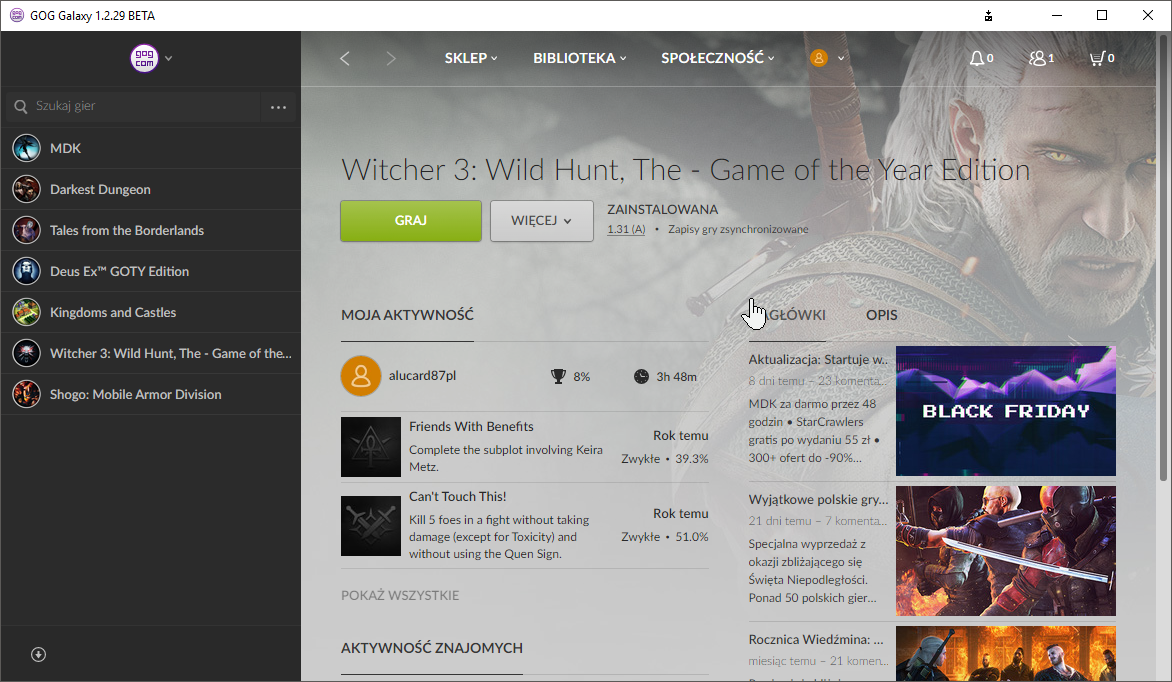Expand the BIBLIOTEKA menu
The width and height of the screenshot is (1172, 682).
click(x=580, y=58)
